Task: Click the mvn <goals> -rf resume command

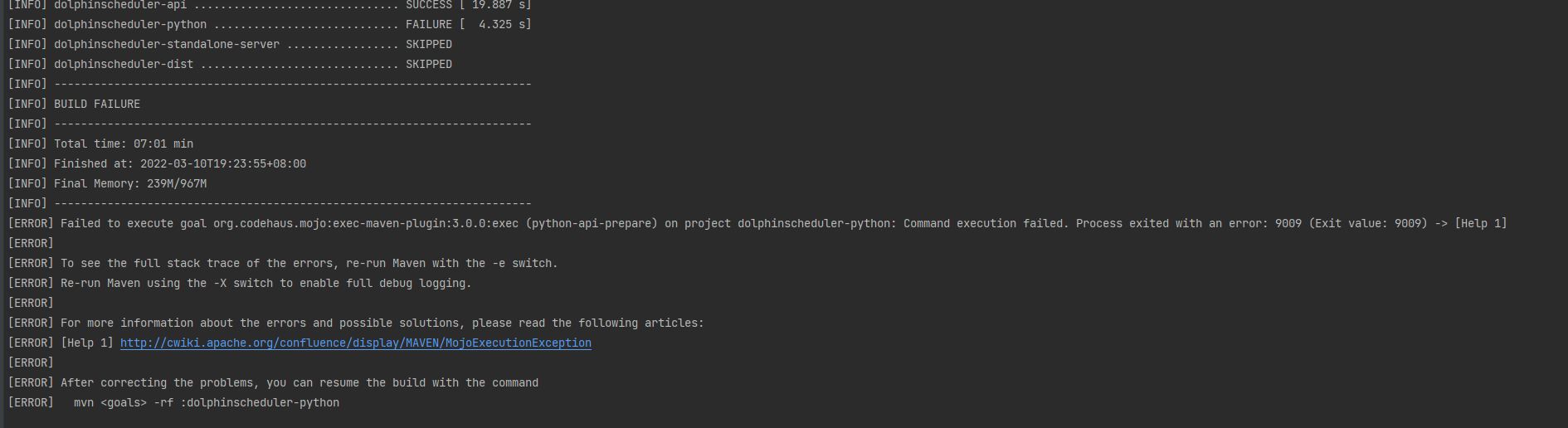Action: 207,403
